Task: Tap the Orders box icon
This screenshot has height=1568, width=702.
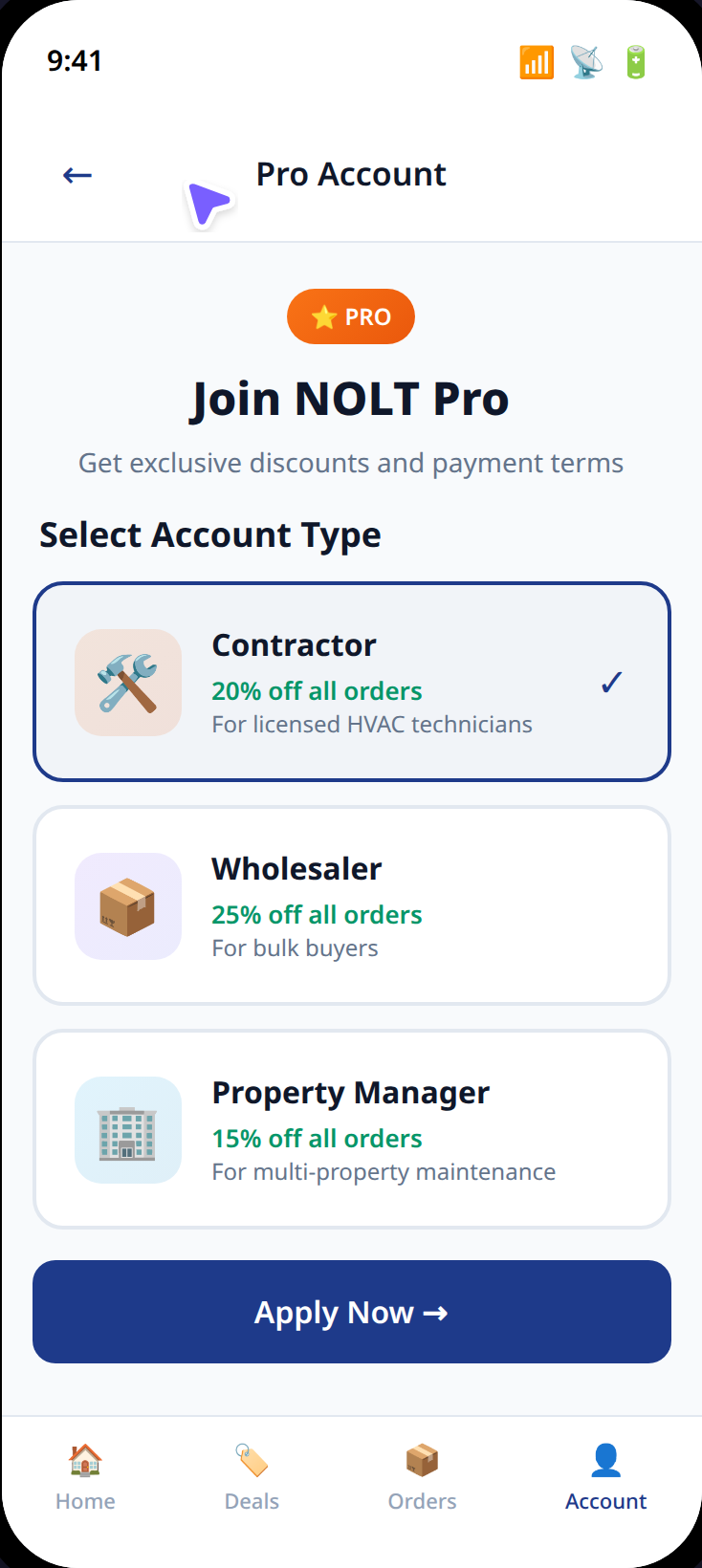Action: point(422,1460)
